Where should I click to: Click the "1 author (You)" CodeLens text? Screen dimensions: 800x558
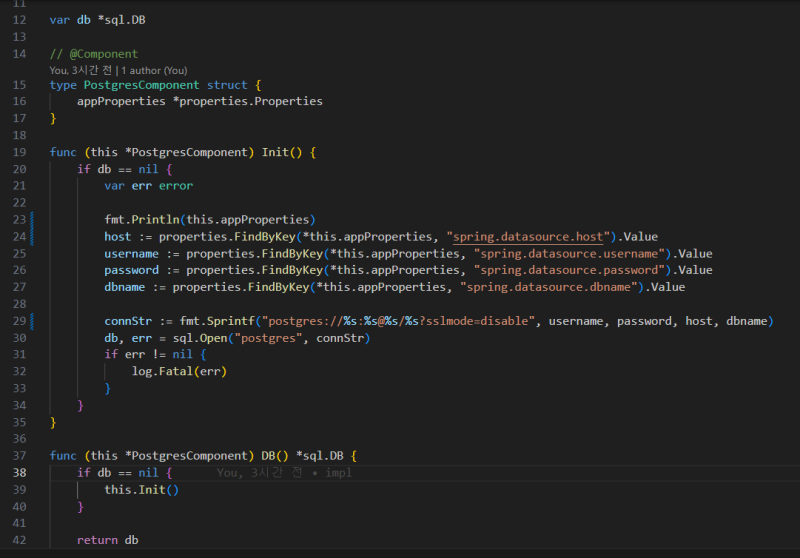[155, 70]
